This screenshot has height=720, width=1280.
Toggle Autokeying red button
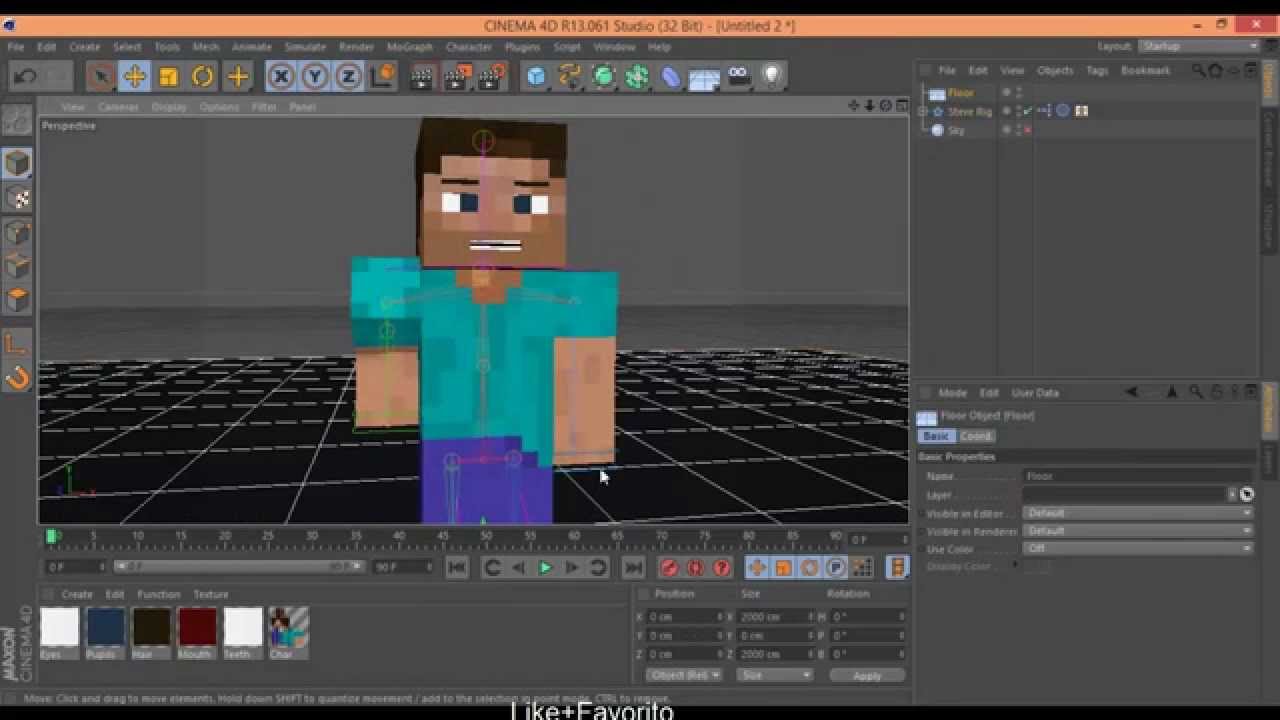coord(695,568)
